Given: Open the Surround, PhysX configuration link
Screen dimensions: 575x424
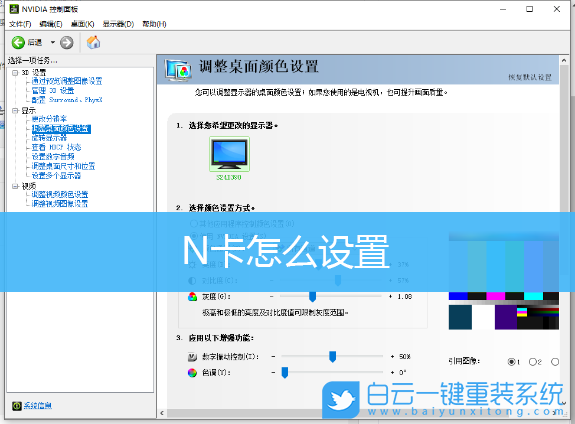Looking at the screenshot, I should tap(67, 100).
